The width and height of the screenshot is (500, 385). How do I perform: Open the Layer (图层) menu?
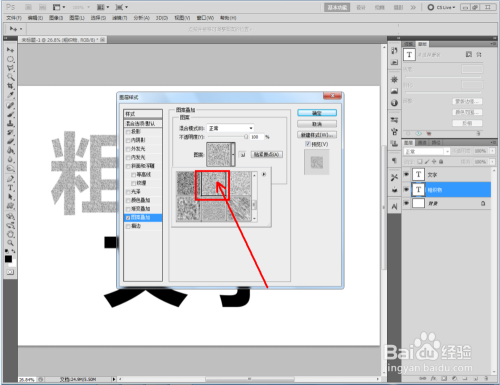(77, 18)
